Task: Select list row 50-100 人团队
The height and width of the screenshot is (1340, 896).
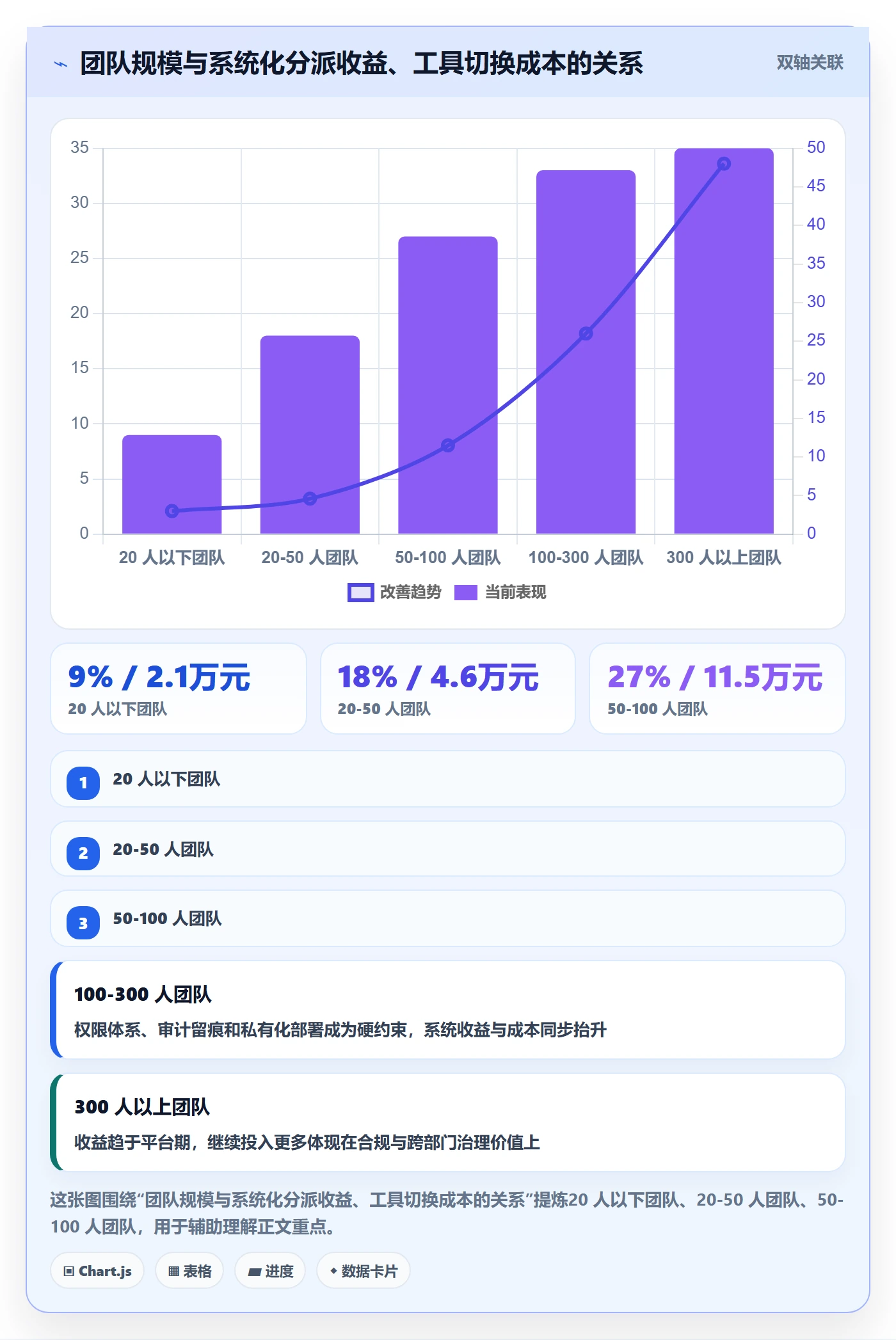Action: click(x=448, y=918)
